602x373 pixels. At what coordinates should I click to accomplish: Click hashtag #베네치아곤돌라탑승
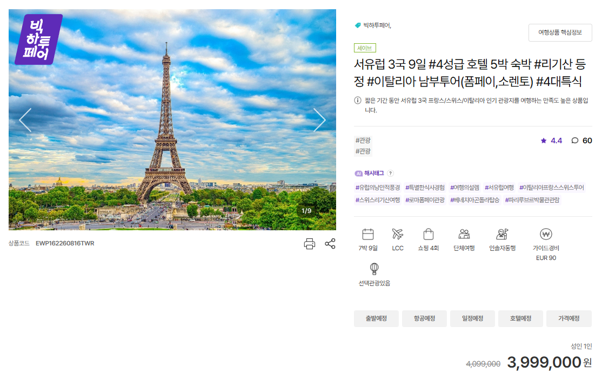pos(475,200)
